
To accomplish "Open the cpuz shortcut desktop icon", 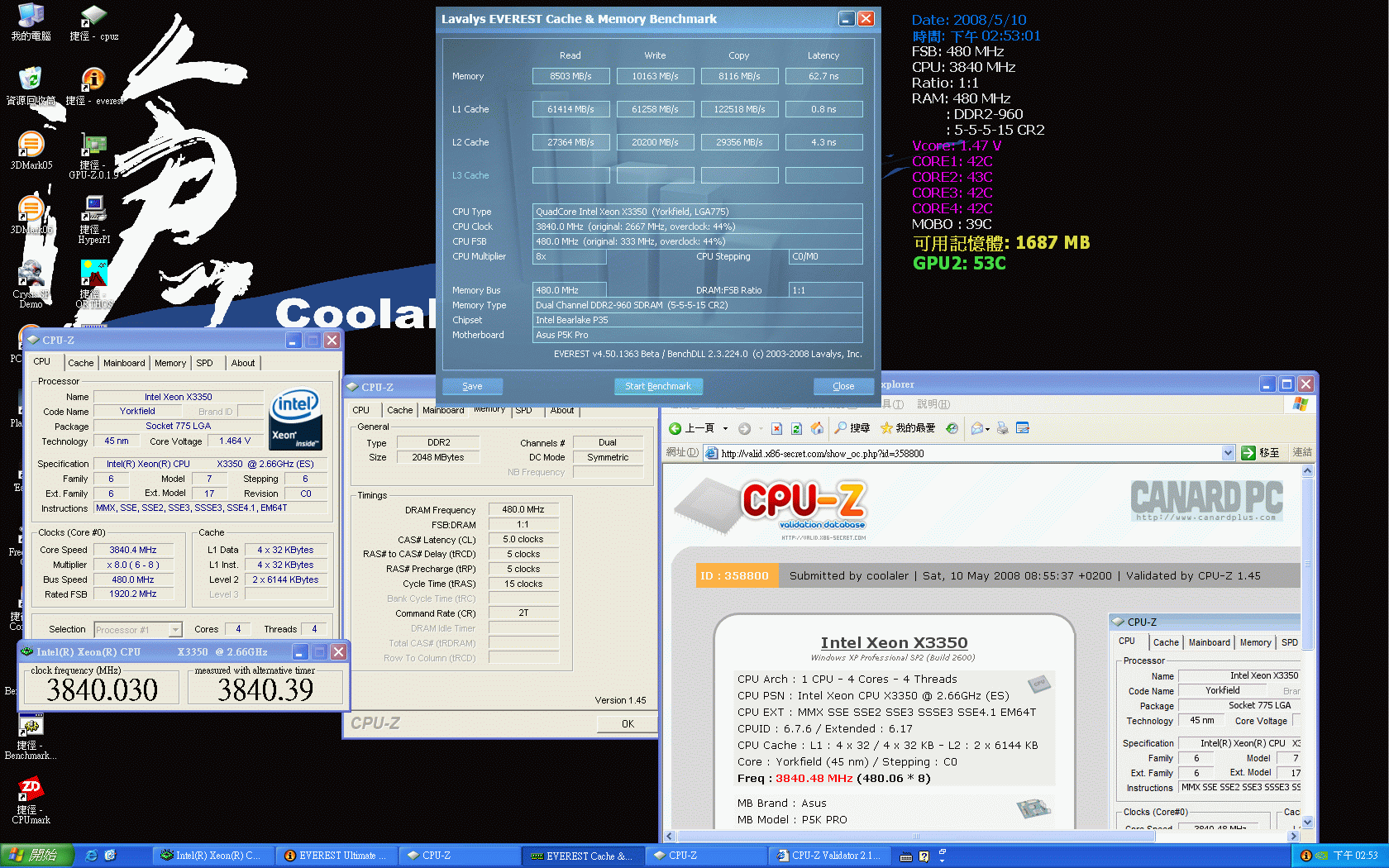I will tap(93, 22).
